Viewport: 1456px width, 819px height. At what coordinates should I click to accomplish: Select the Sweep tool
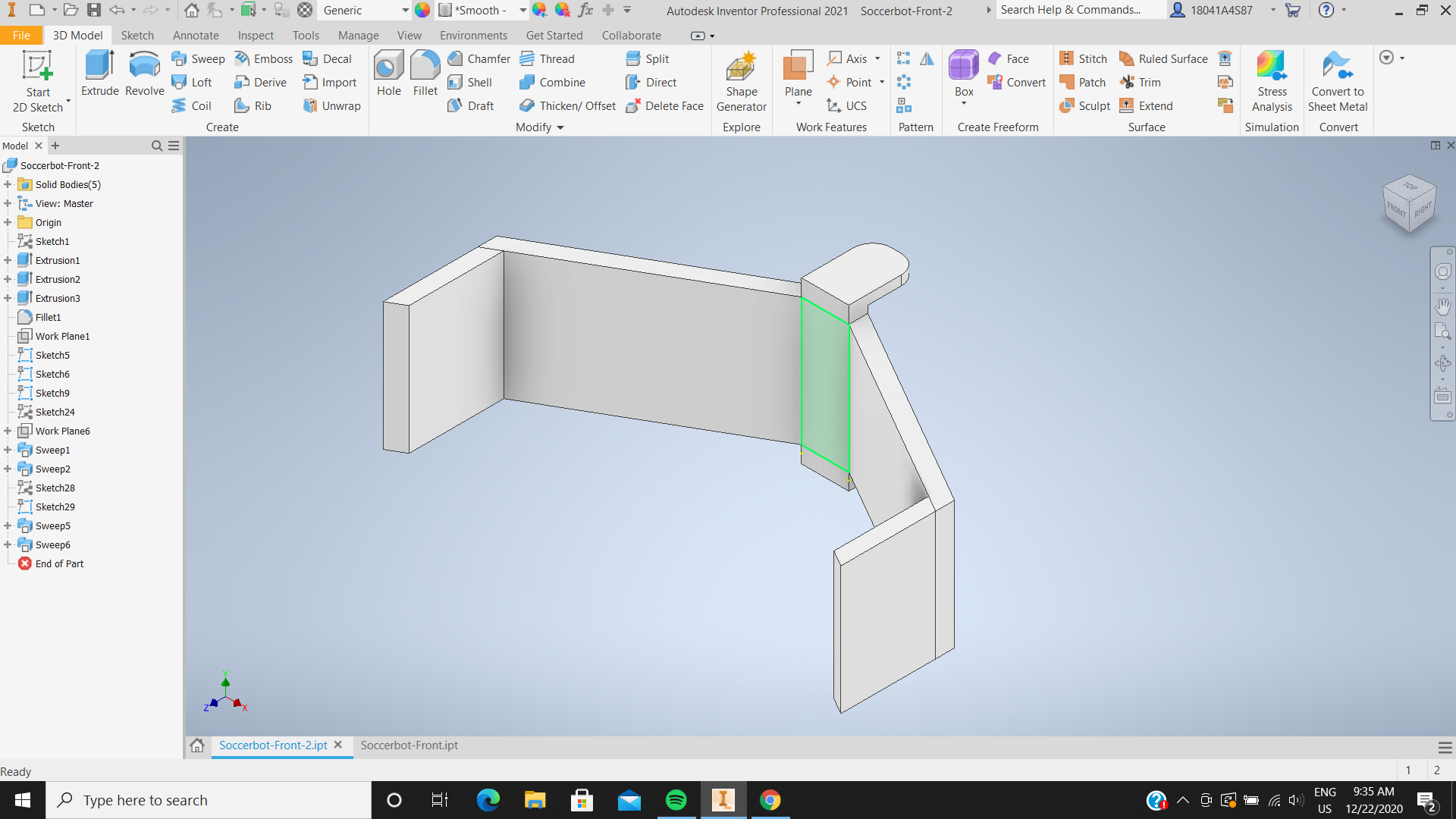coord(199,58)
